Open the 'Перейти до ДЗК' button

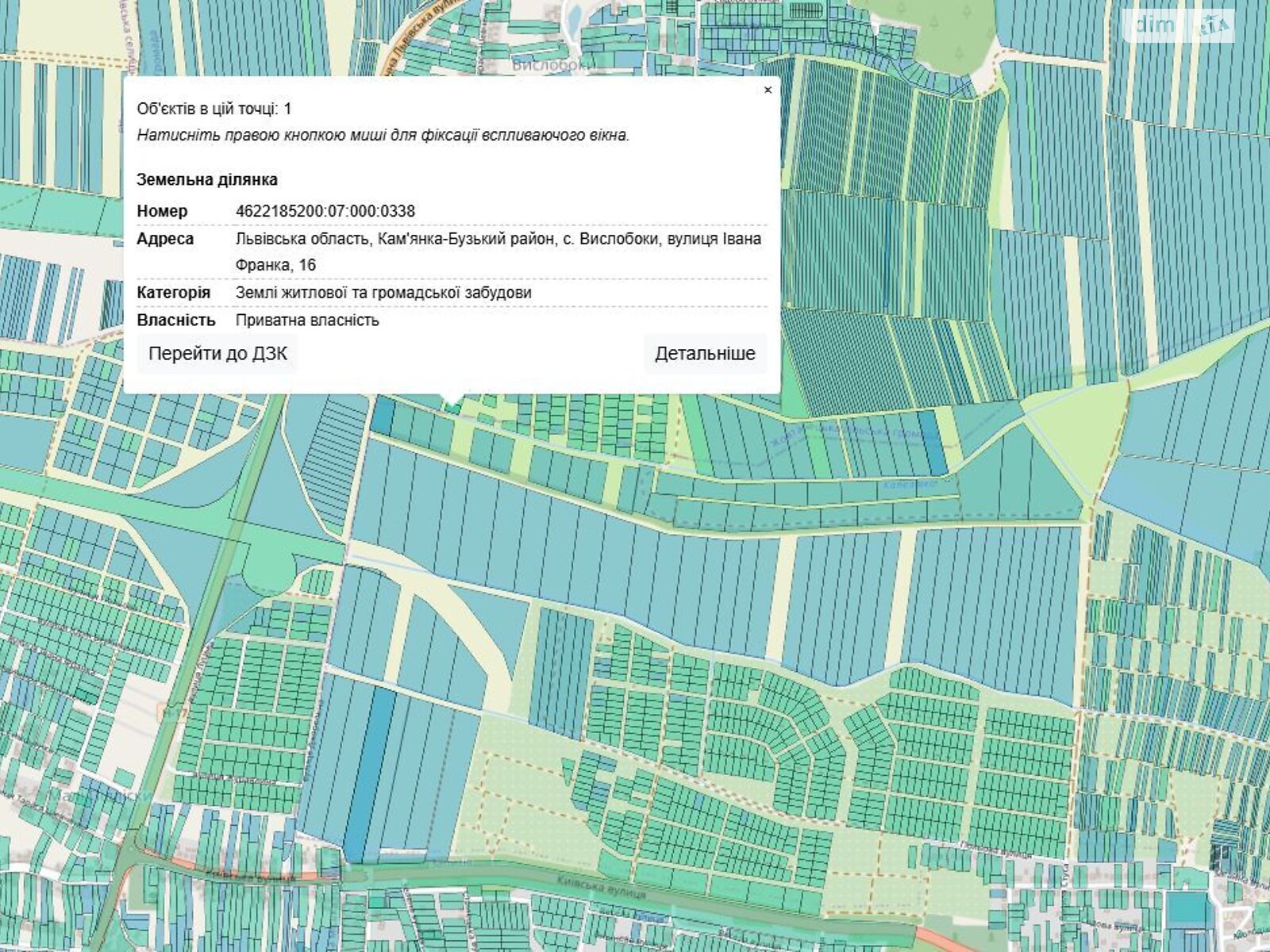(217, 354)
